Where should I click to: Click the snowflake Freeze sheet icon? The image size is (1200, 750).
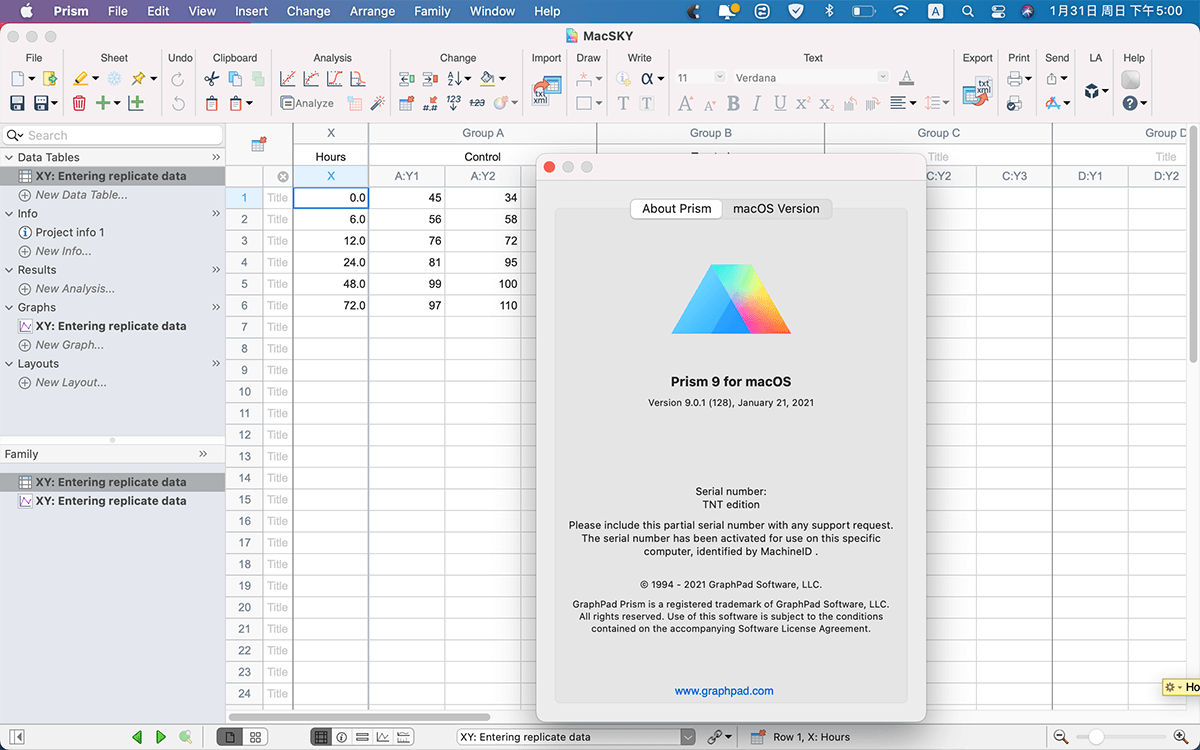pyautogui.click(x=114, y=78)
